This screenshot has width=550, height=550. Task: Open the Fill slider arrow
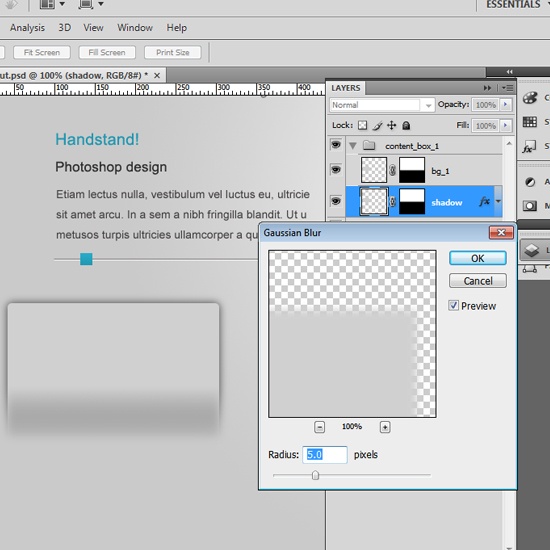505,125
